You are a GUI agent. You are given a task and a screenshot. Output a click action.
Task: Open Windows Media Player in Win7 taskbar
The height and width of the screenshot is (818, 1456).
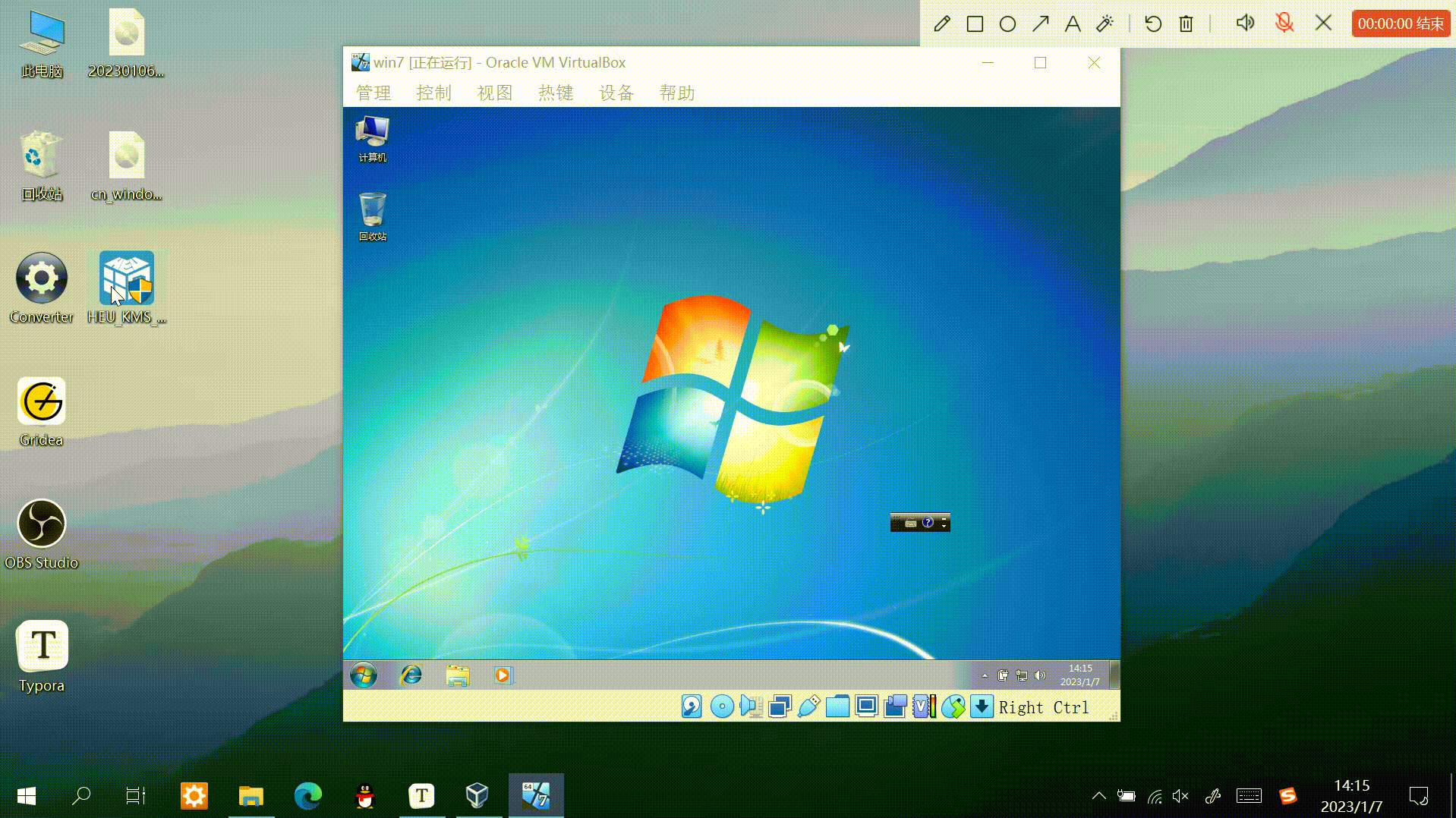click(x=503, y=675)
